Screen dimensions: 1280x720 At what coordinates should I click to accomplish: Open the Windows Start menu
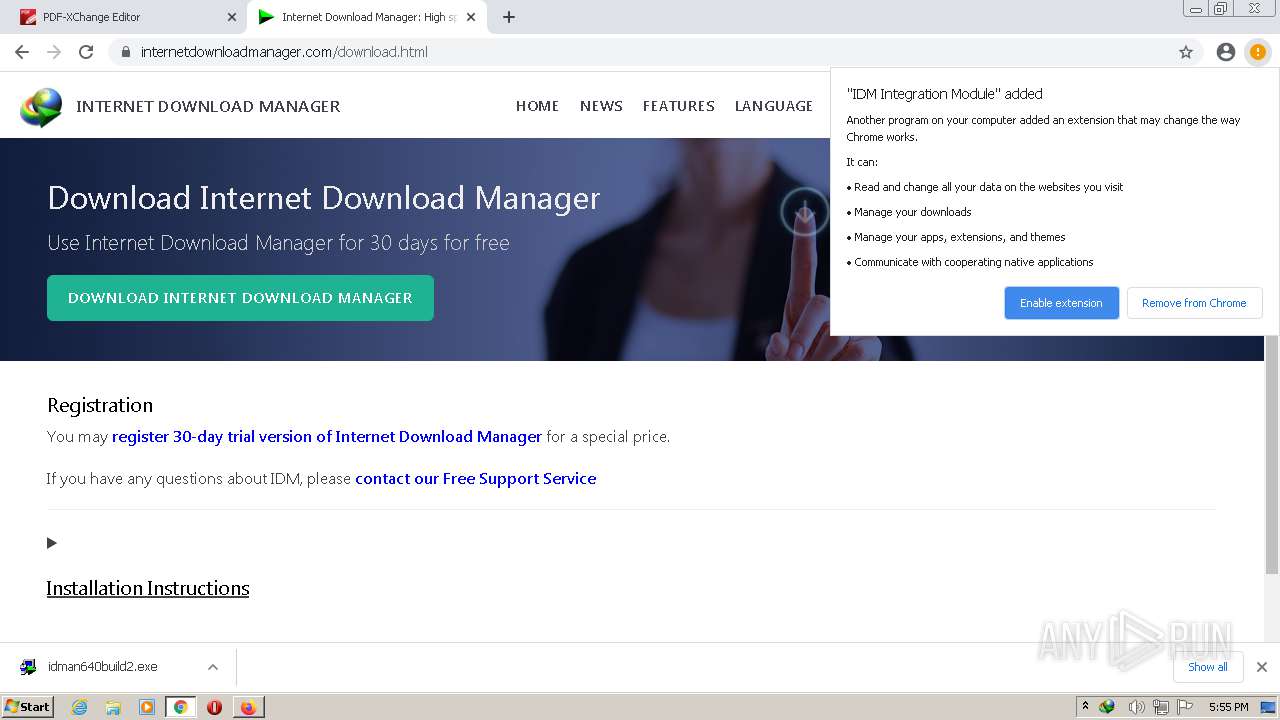click(x=27, y=707)
